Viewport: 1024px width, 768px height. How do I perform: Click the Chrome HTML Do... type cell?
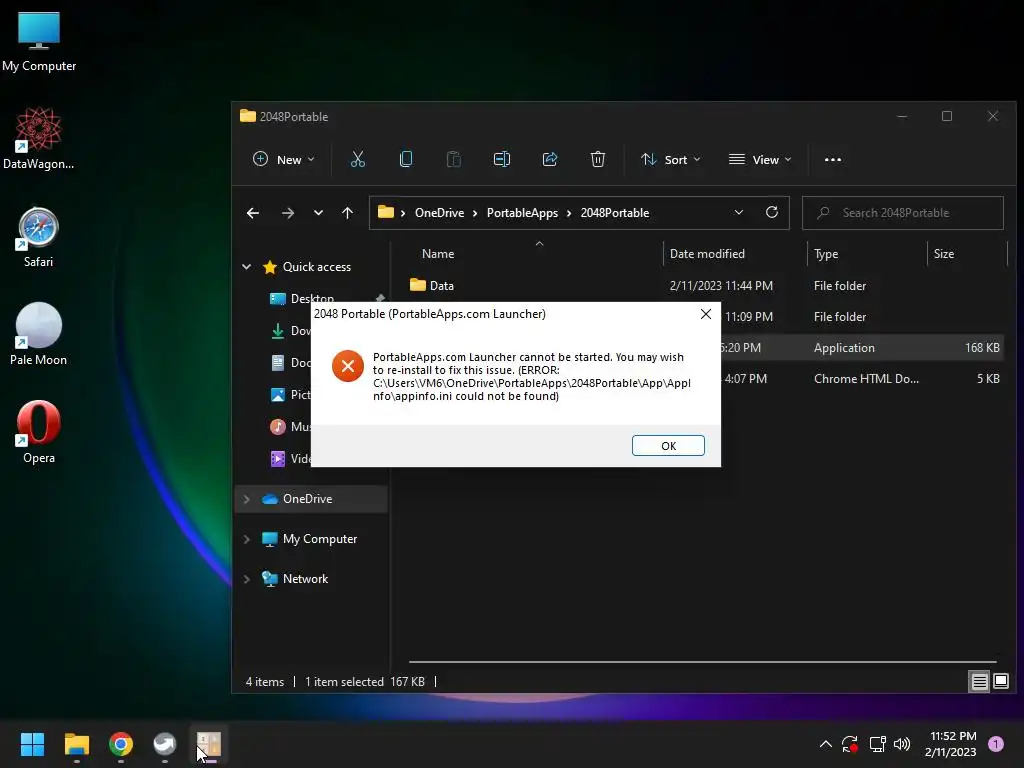[866, 379]
